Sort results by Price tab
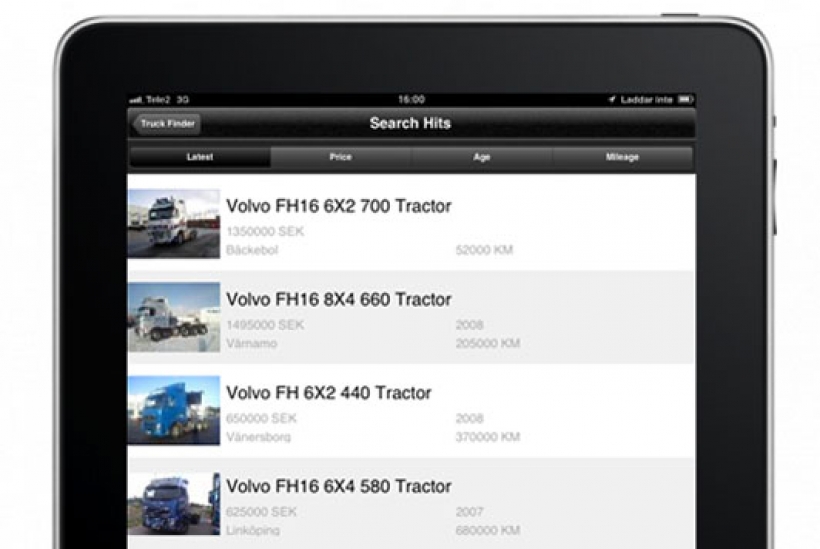Image resolution: width=820 pixels, height=549 pixels. 340,157
